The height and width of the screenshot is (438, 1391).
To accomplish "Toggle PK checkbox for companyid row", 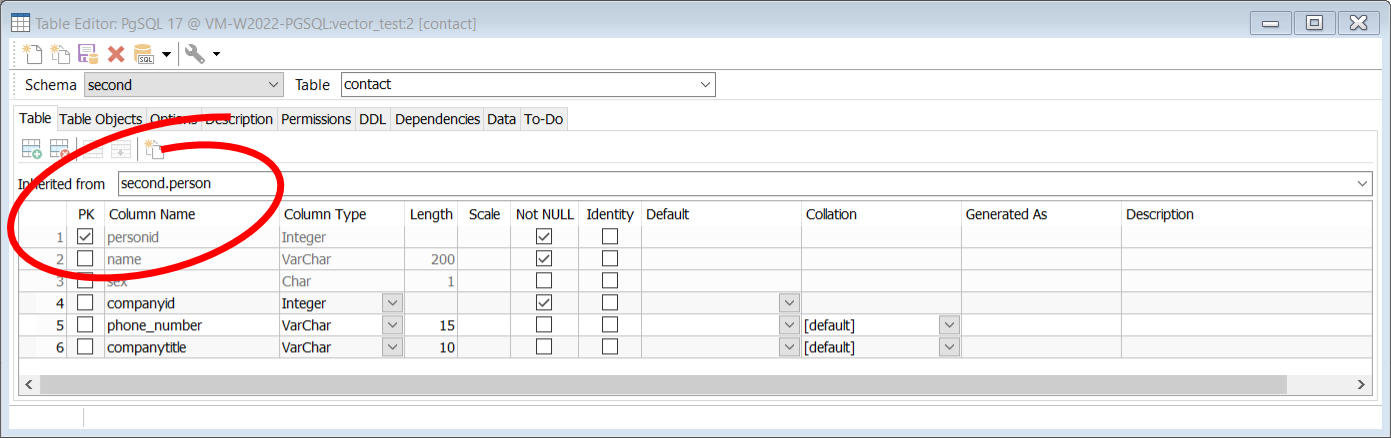I will coord(85,302).
